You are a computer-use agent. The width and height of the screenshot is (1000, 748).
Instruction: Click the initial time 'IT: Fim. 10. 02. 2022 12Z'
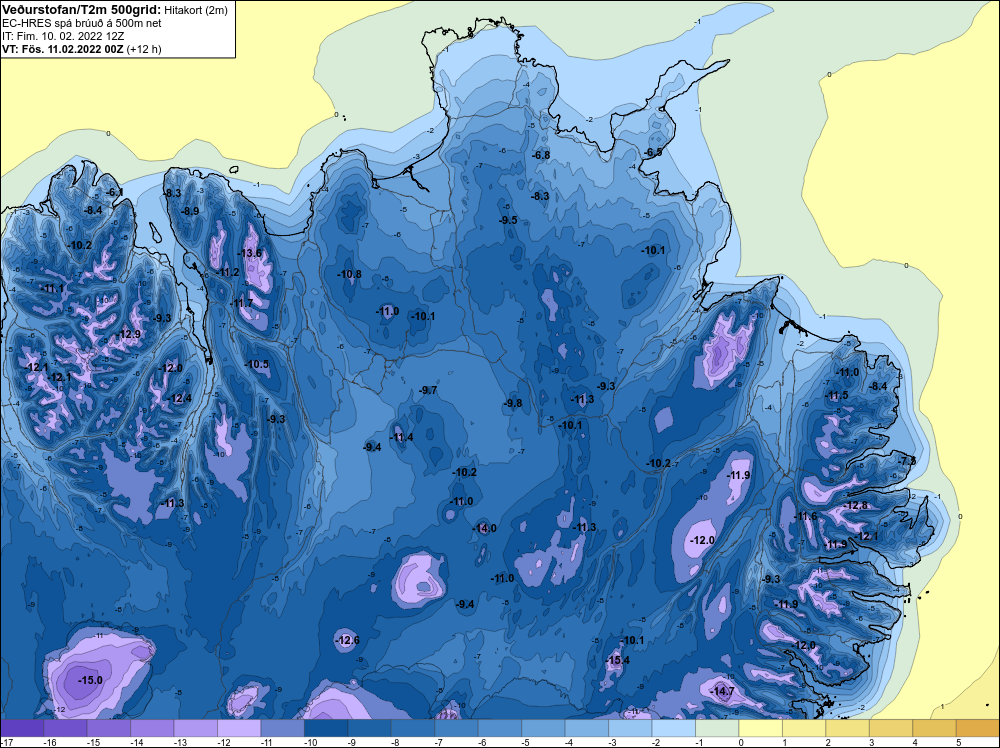pyautogui.click(x=64, y=36)
